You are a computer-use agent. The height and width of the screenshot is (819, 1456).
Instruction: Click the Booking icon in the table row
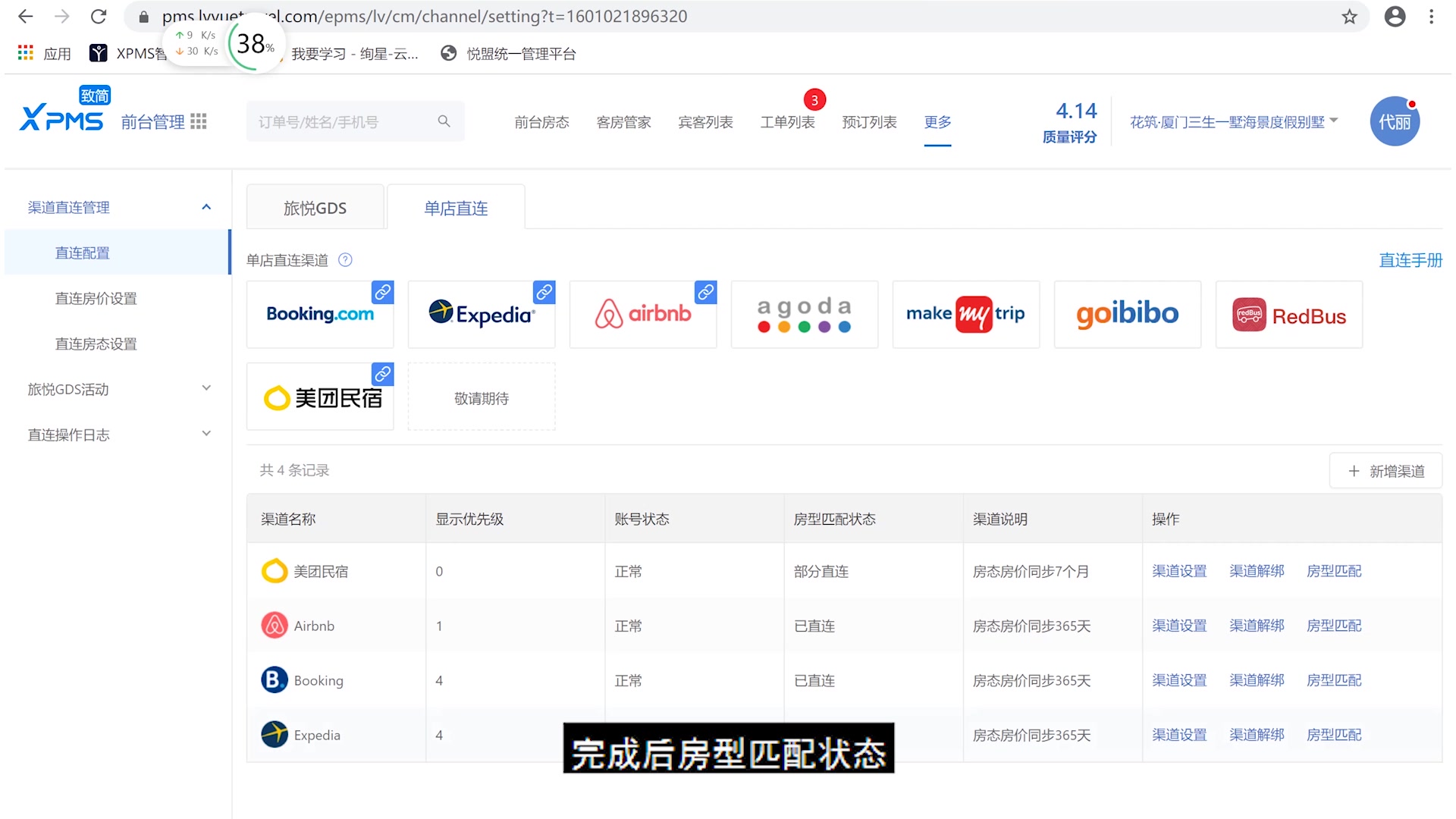[x=275, y=679]
